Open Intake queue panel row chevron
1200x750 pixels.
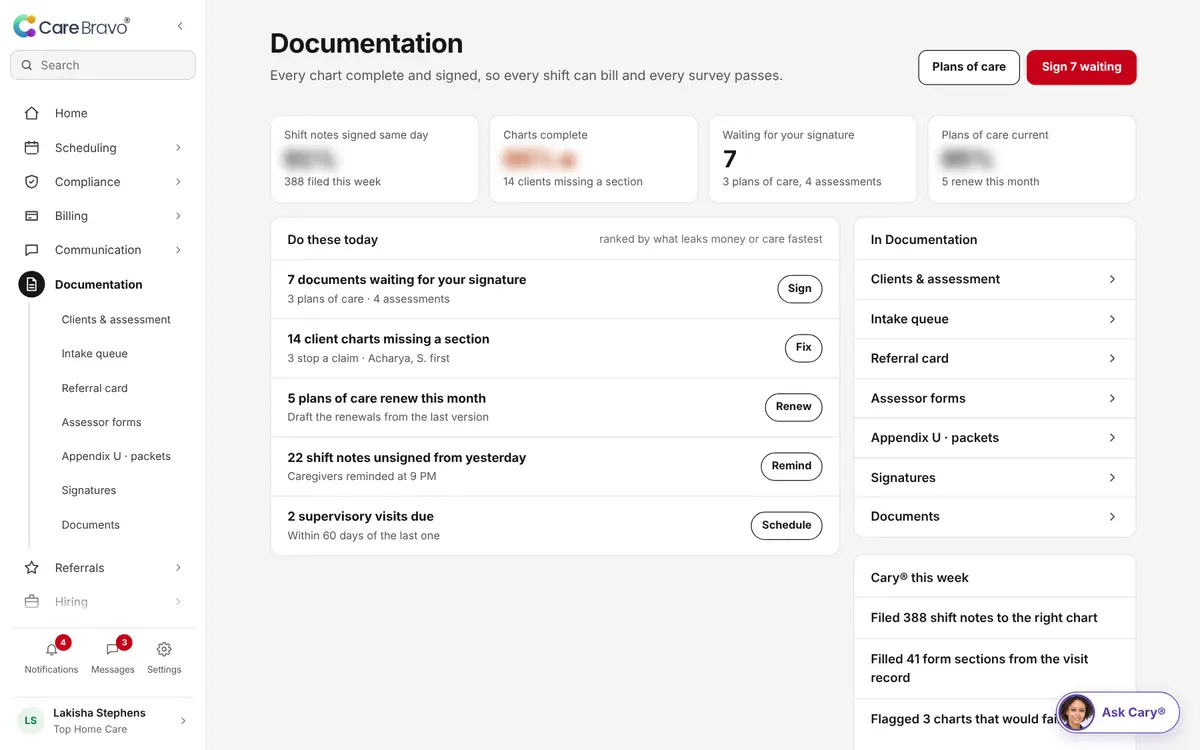1112,319
